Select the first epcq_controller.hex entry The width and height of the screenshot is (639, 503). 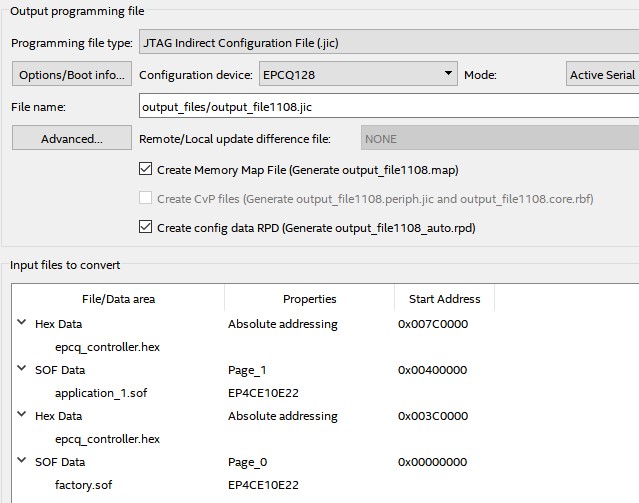pyautogui.click(x=107, y=347)
